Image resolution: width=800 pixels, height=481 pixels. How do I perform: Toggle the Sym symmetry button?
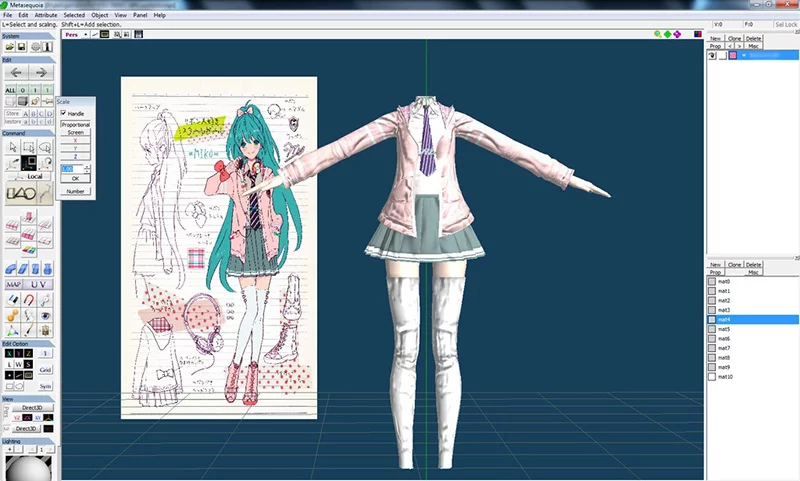pyautogui.click(x=45, y=386)
